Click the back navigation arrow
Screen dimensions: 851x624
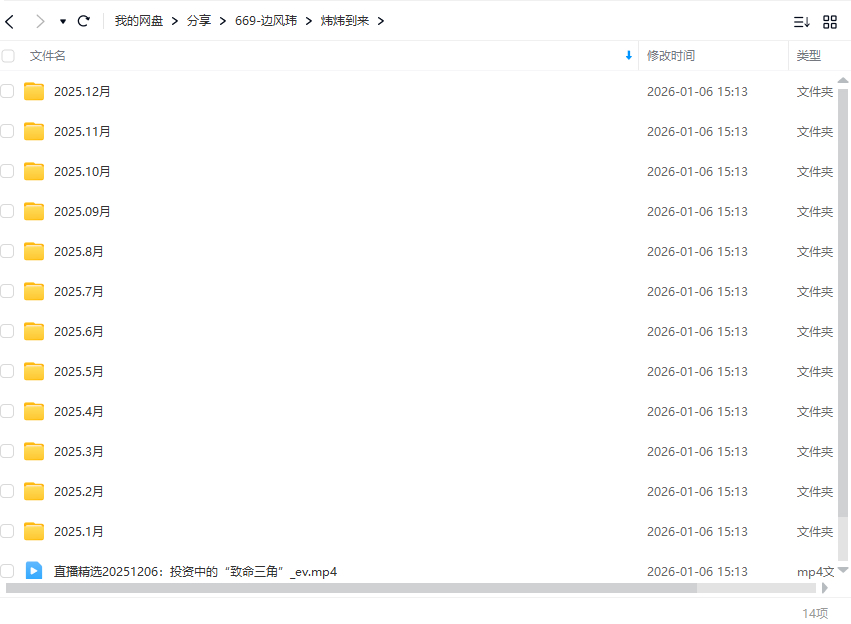click(10, 21)
